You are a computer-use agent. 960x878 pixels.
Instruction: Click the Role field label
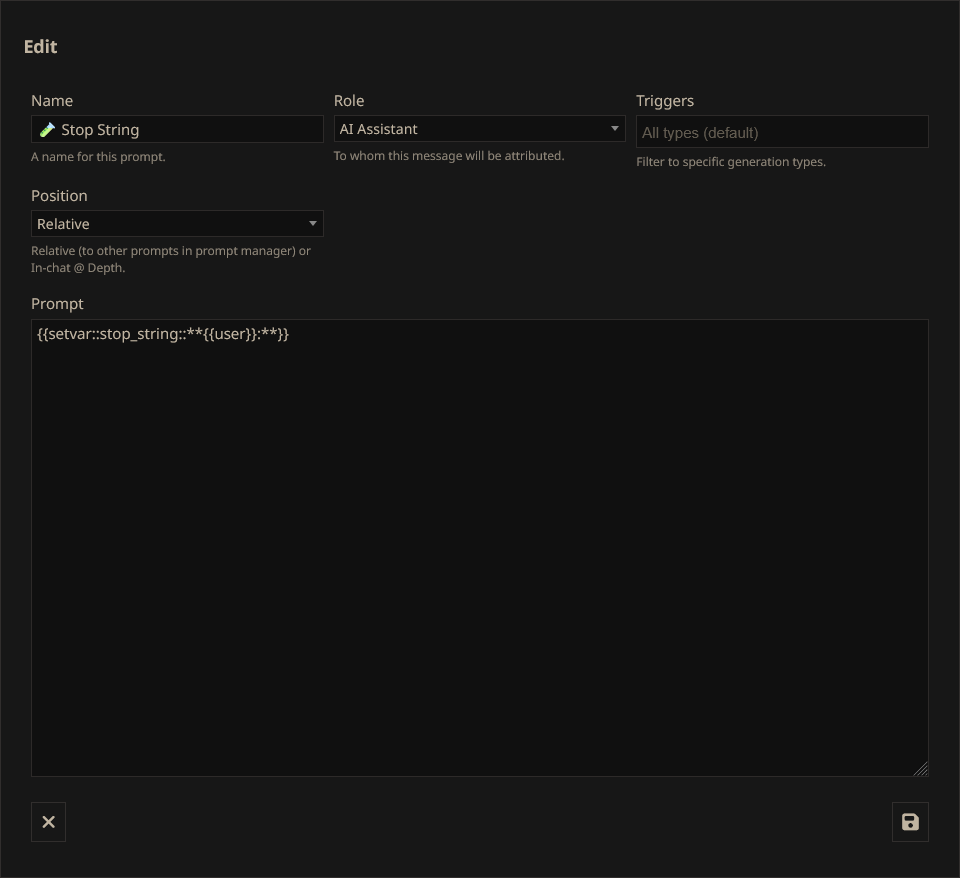[x=349, y=101]
